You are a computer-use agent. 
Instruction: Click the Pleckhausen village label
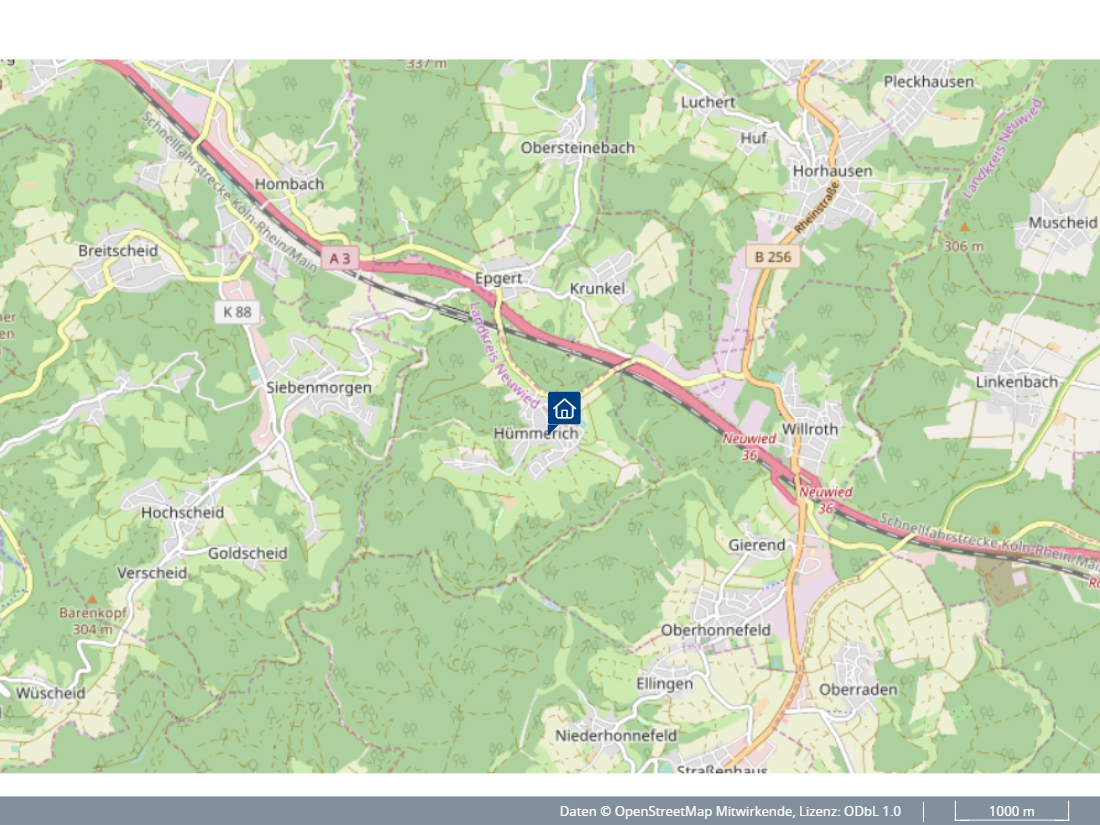pos(929,82)
